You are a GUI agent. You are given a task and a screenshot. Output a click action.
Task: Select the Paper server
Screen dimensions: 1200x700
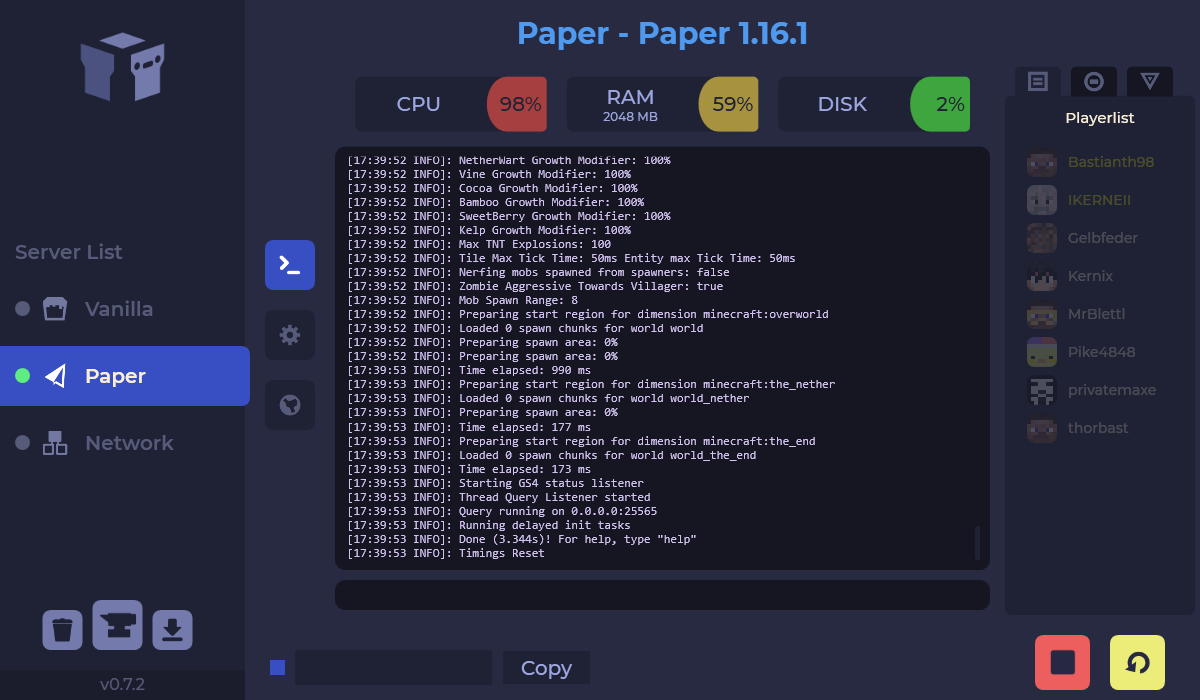[x=125, y=376]
